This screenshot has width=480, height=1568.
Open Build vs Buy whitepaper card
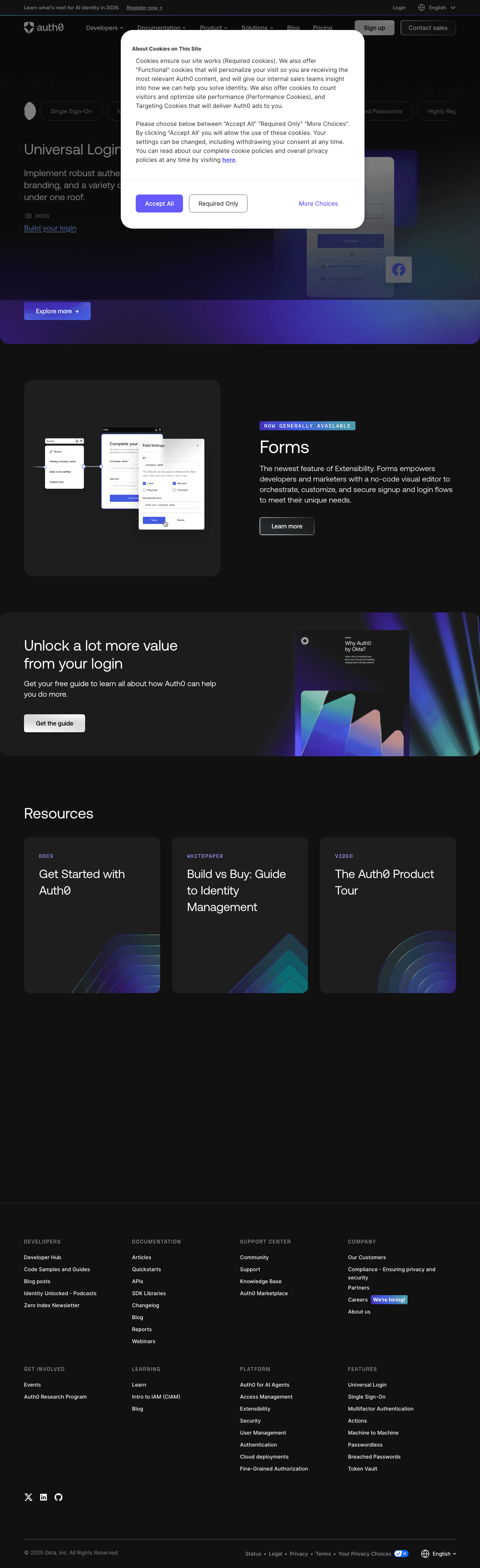point(240,915)
